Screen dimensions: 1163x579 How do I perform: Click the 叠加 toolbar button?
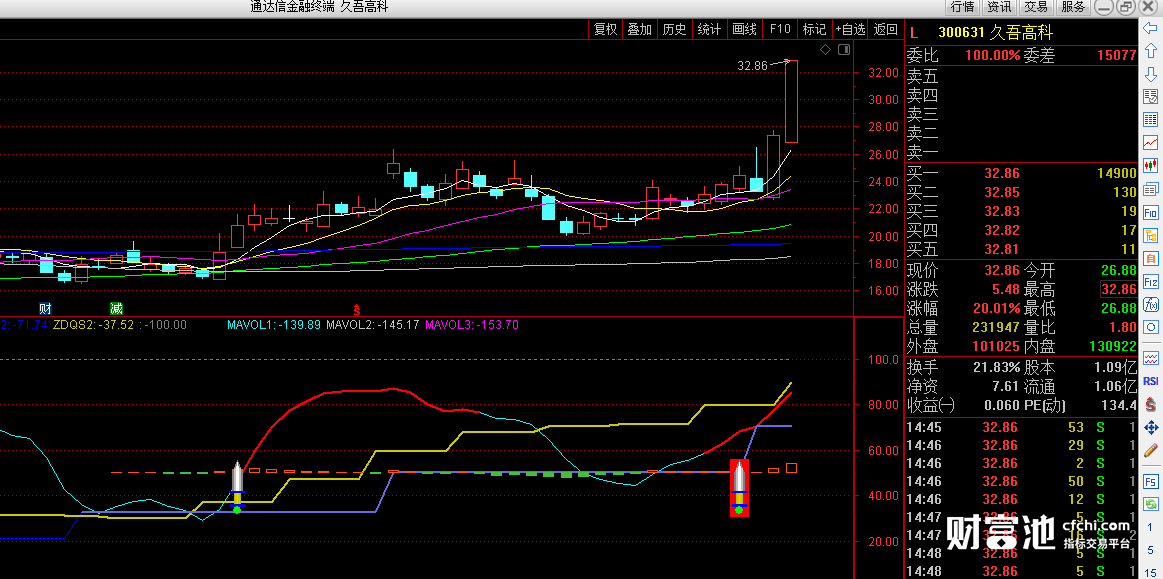click(x=640, y=29)
